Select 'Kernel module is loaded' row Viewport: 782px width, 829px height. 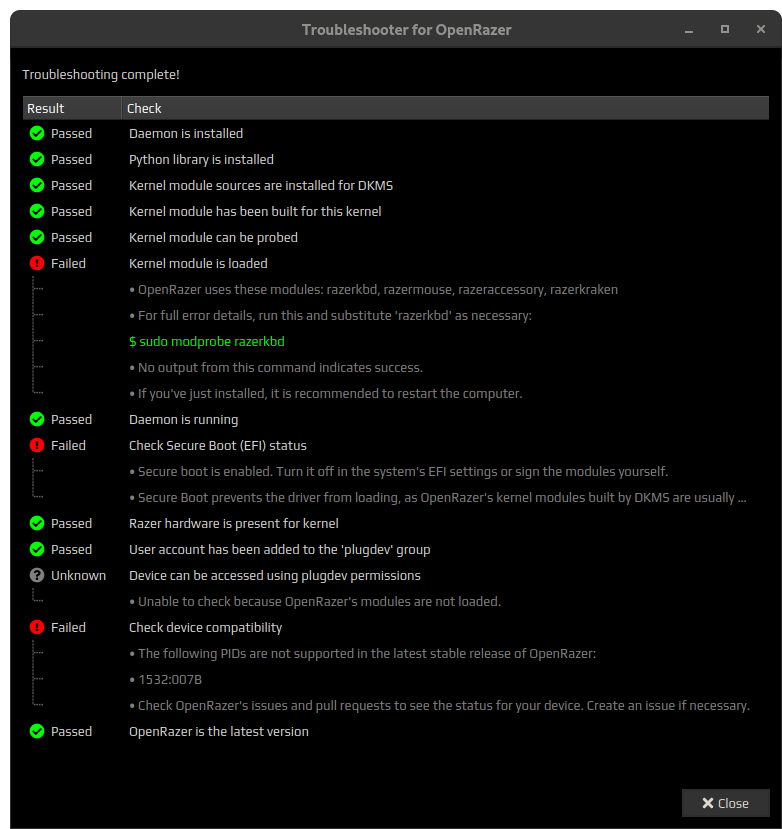pyautogui.click(x=198, y=263)
